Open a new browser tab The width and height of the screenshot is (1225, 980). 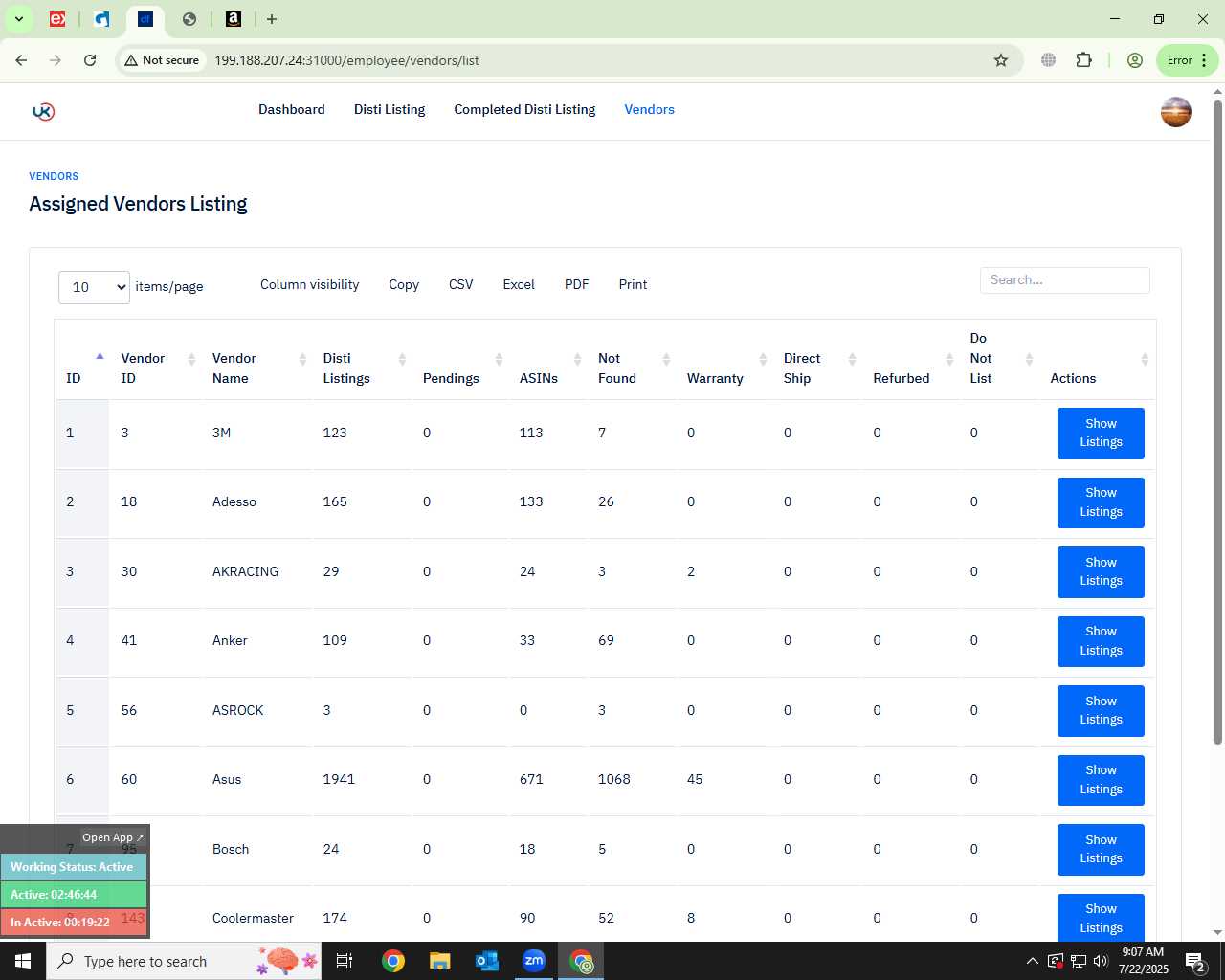click(x=272, y=19)
